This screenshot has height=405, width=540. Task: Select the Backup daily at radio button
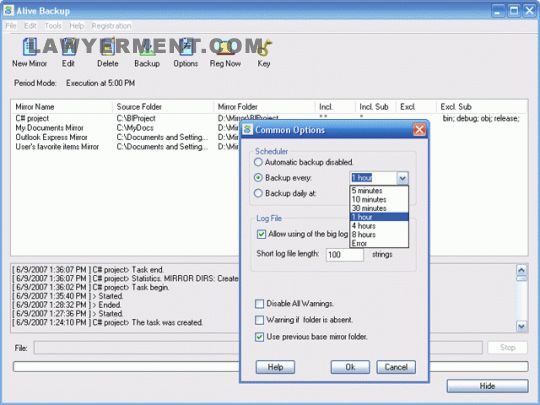(x=258, y=193)
